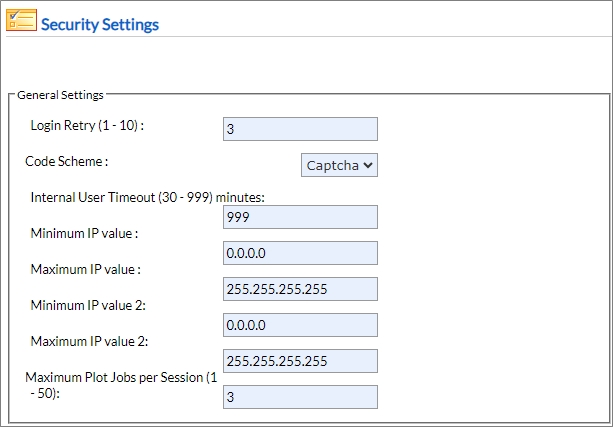Click the chevron arrow on the Captcha selector
The height and width of the screenshot is (427, 613).
coord(369,165)
